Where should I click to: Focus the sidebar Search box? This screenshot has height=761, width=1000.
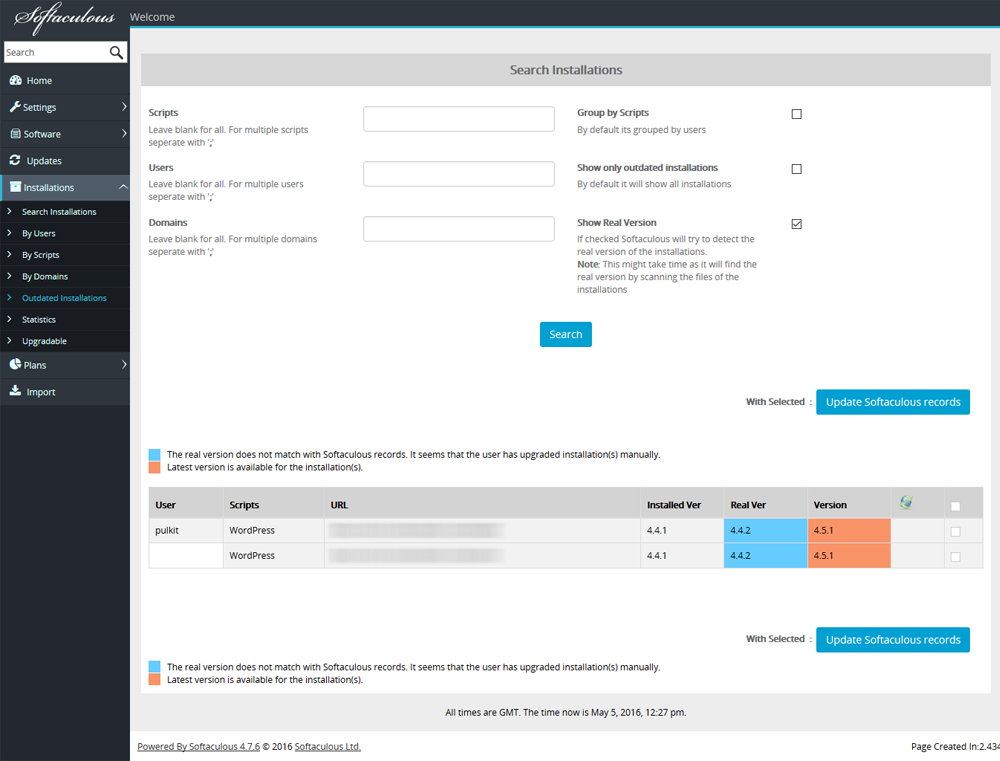pyautogui.click(x=56, y=52)
